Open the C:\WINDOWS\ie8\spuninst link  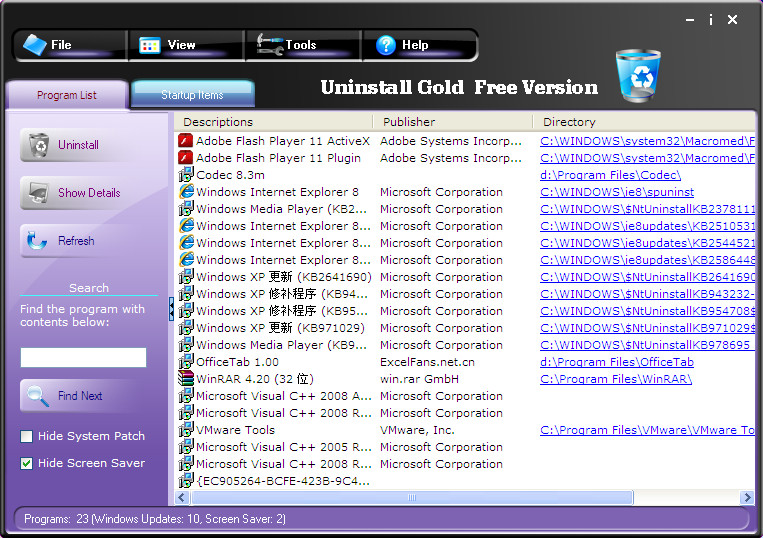point(617,192)
